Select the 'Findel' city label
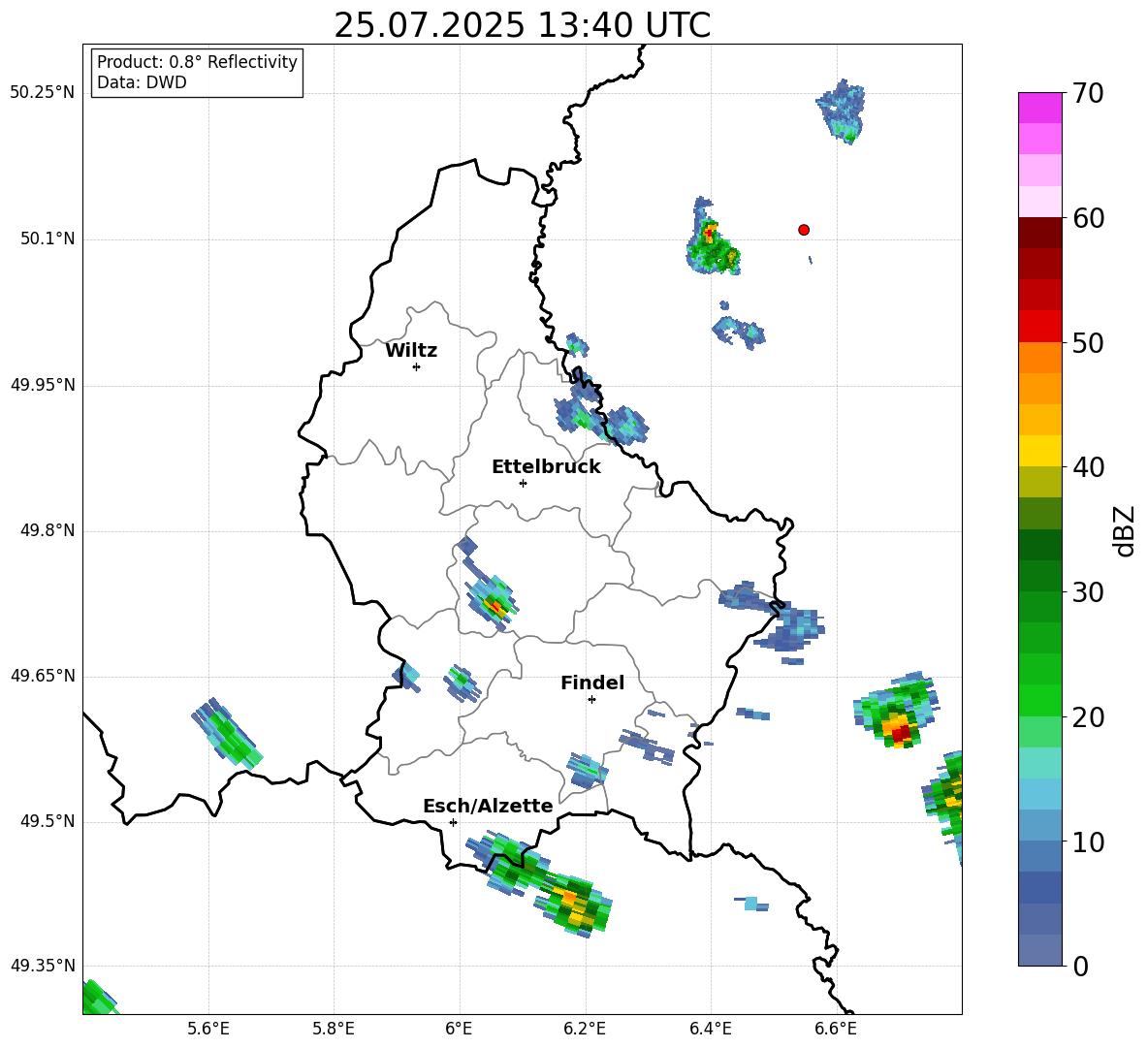This screenshot has height=1048, width=1148. [592, 683]
